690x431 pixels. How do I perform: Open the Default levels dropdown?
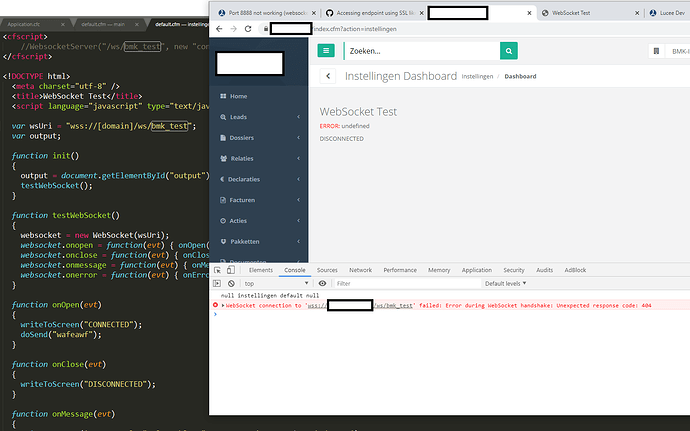coord(505,284)
